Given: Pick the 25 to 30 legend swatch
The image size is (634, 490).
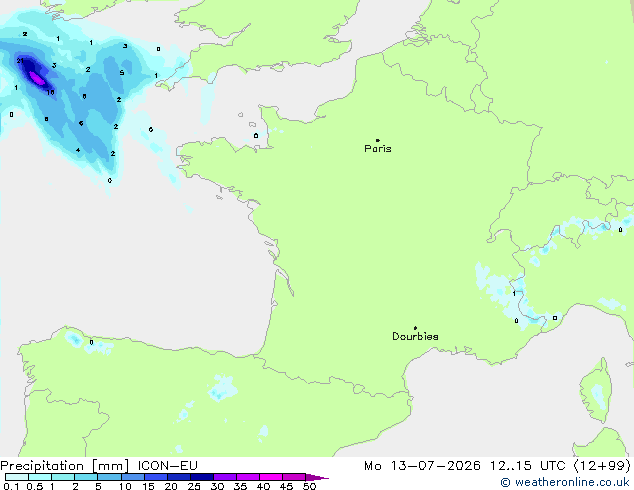Looking at the screenshot, I should coord(201,477).
